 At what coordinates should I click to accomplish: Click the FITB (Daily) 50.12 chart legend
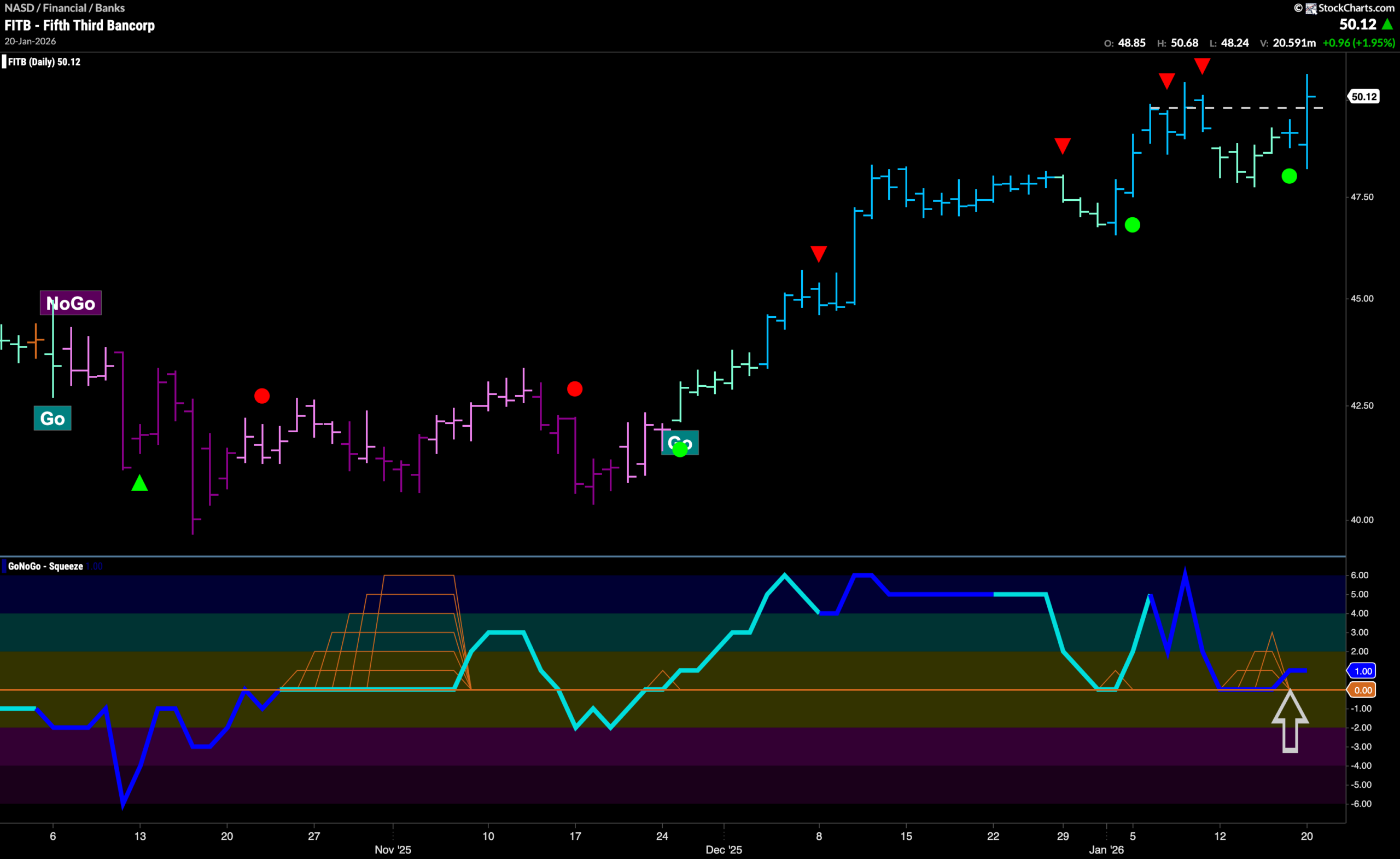[43, 61]
